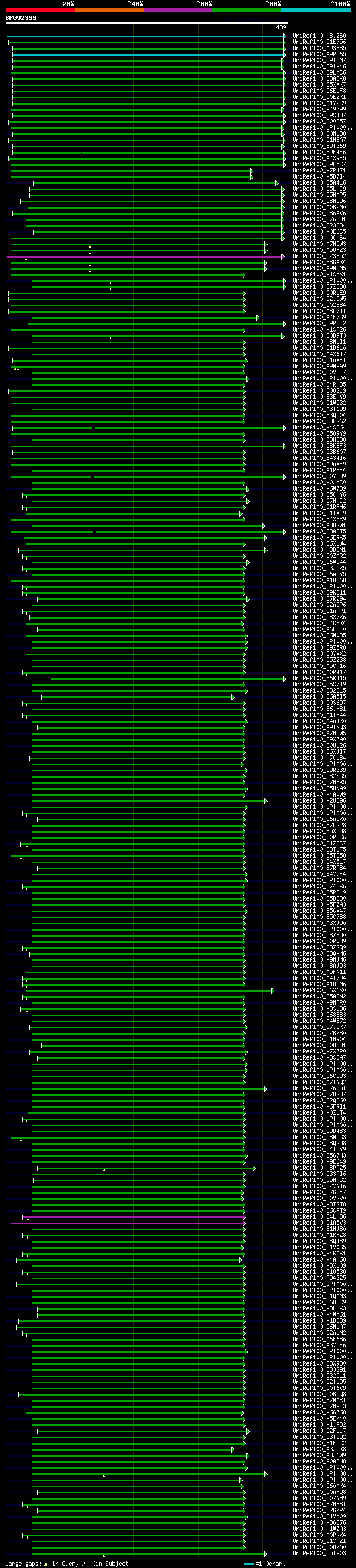Select hit UniRef100_P49299

coord(319,110)
